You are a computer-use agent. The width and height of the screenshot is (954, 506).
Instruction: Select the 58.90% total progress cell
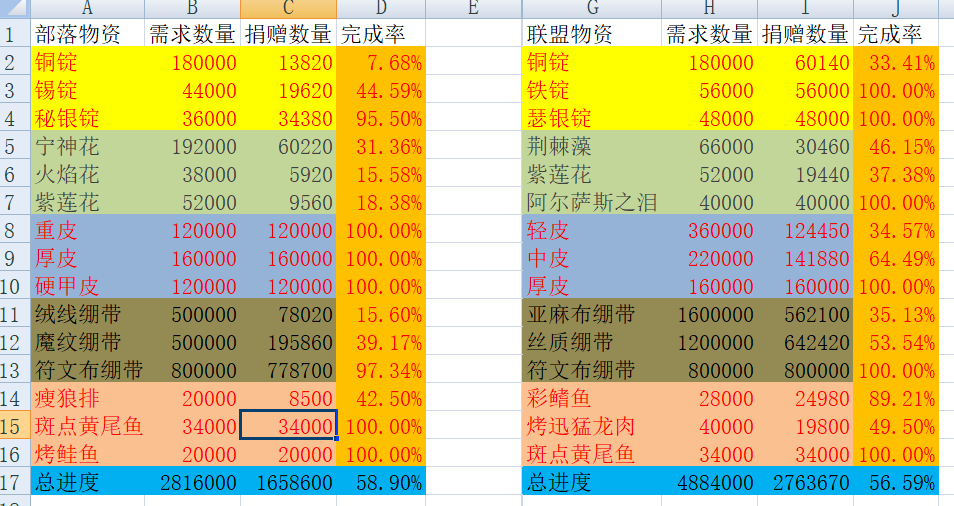coord(381,482)
